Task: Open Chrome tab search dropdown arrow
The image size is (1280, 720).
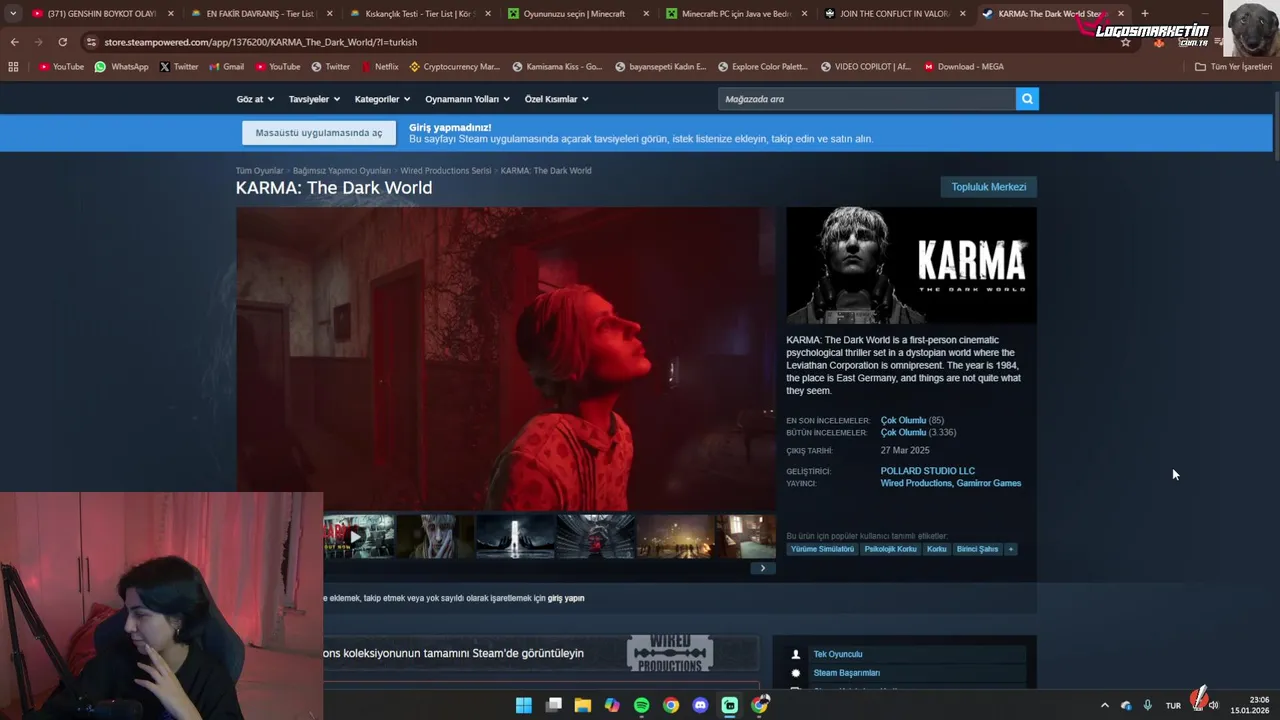Action: (13, 14)
